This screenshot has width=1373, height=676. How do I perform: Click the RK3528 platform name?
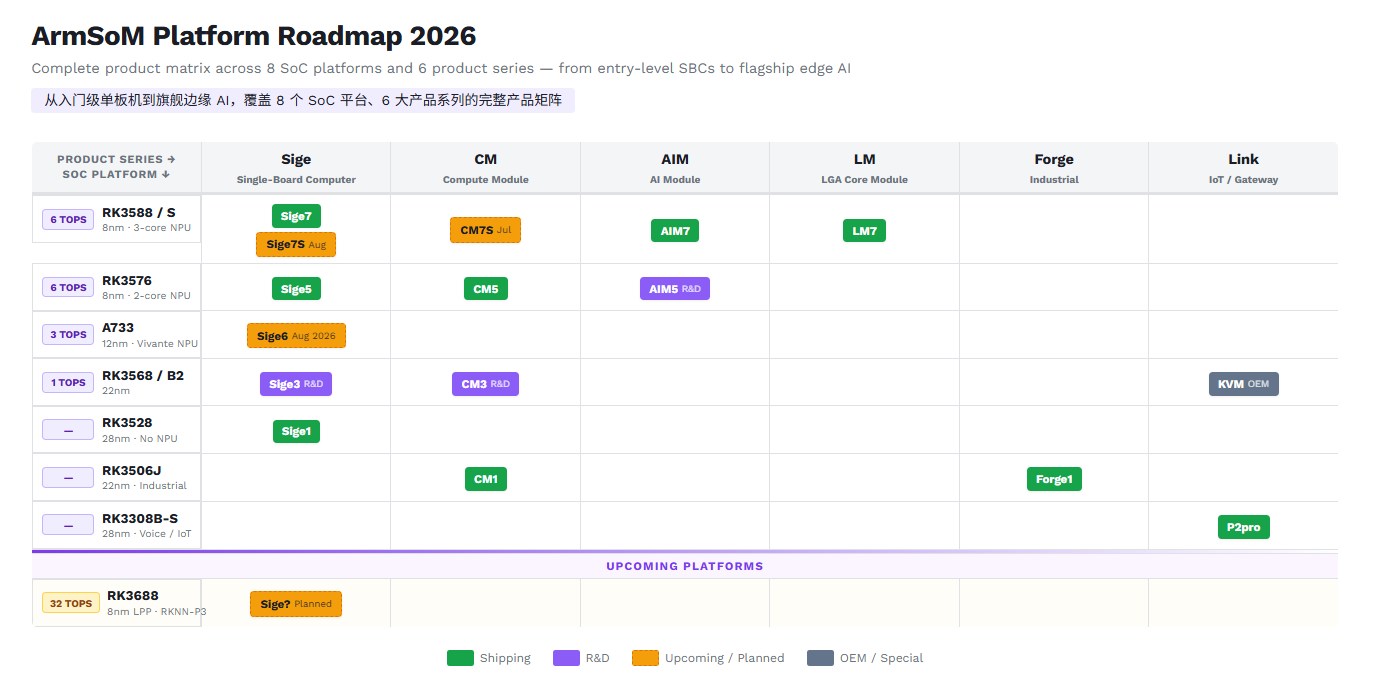127,423
